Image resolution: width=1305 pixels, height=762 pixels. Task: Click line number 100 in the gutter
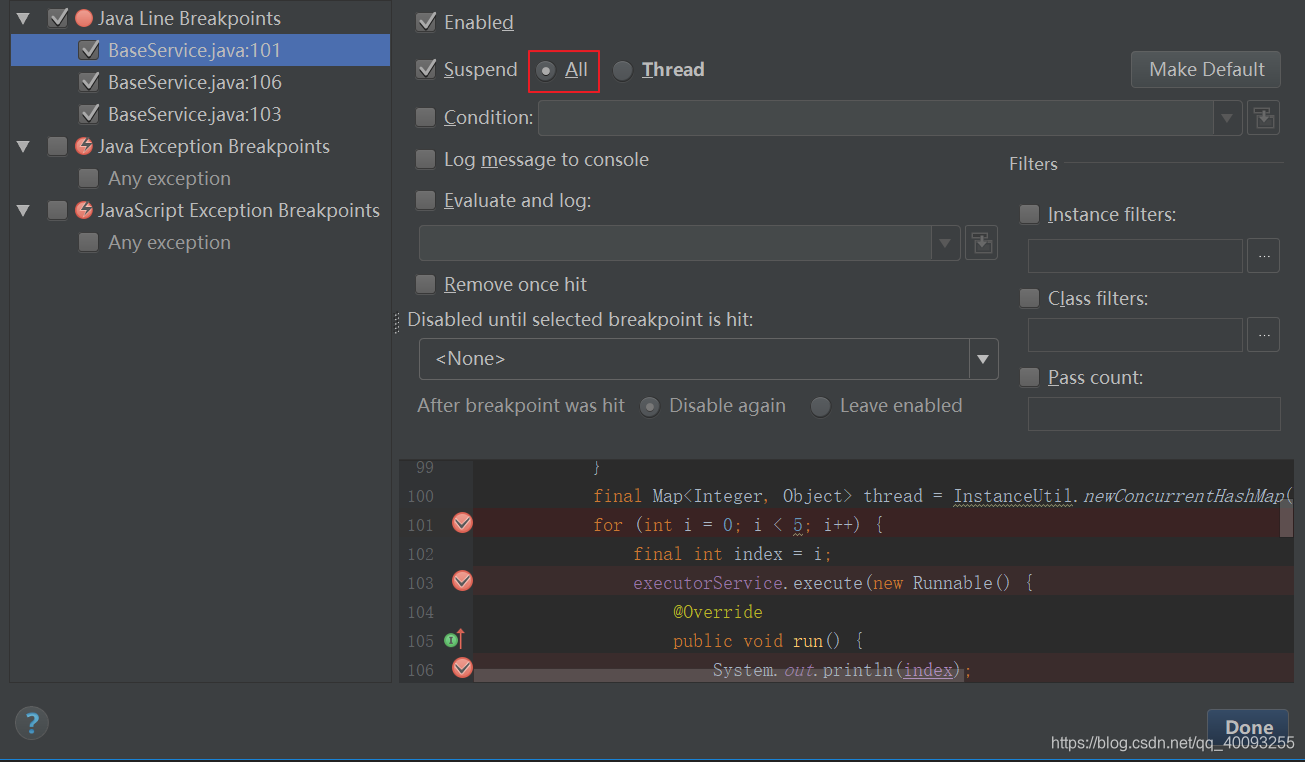click(421, 496)
